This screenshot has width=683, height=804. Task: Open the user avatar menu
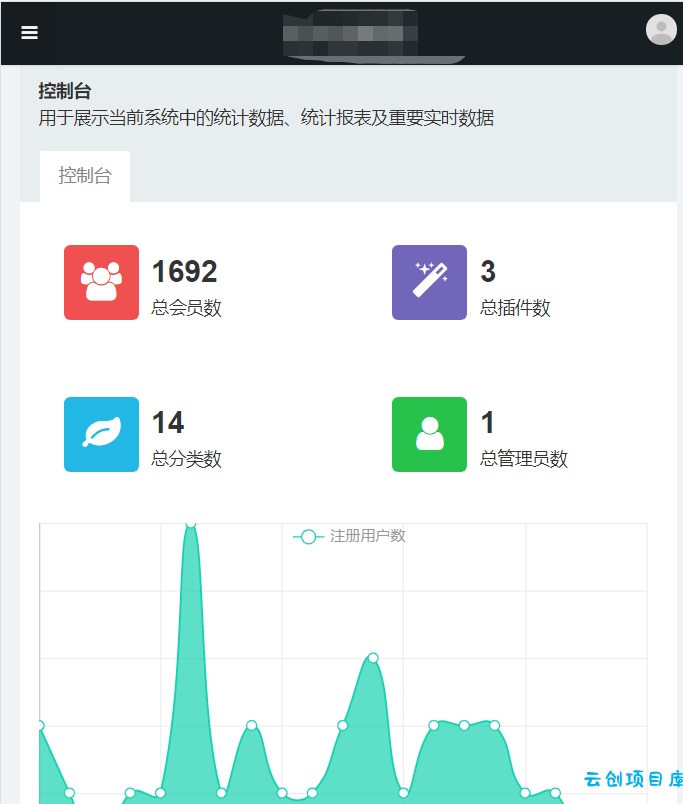click(661, 30)
